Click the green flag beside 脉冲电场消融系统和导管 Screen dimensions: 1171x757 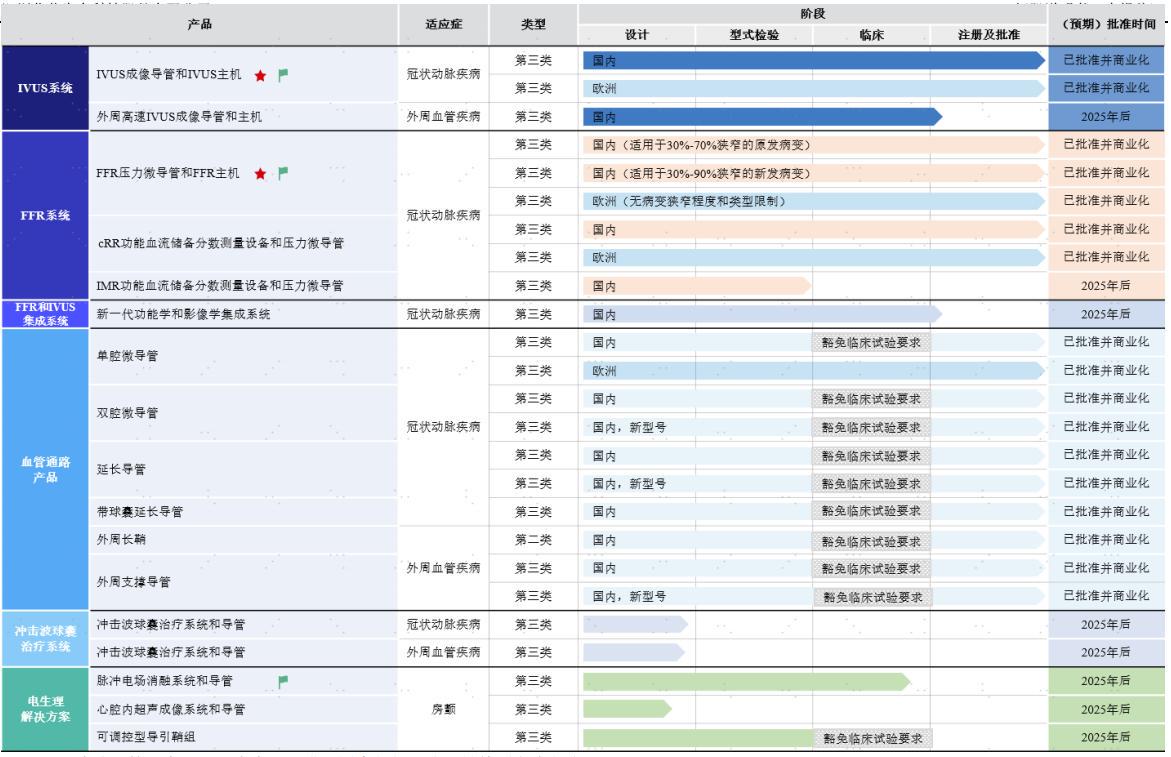283,681
